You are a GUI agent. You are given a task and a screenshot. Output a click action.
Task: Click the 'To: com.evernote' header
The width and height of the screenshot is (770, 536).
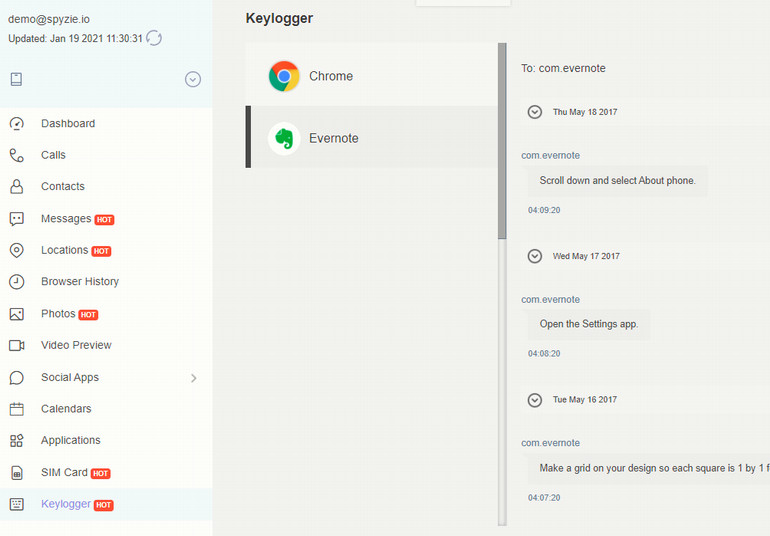pyautogui.click(x=563, y=68)
